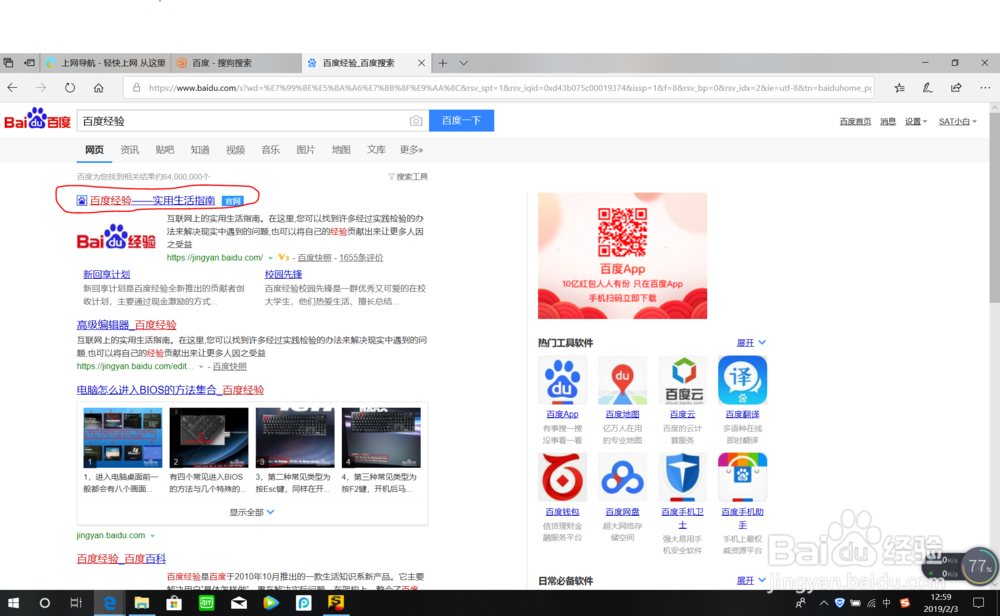Open 消息 link in header

click(x=888, y=121)
